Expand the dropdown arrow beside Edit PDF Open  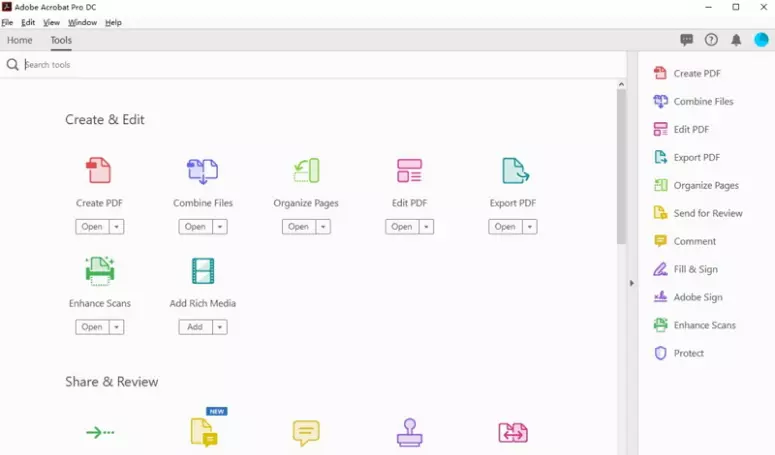427,227
